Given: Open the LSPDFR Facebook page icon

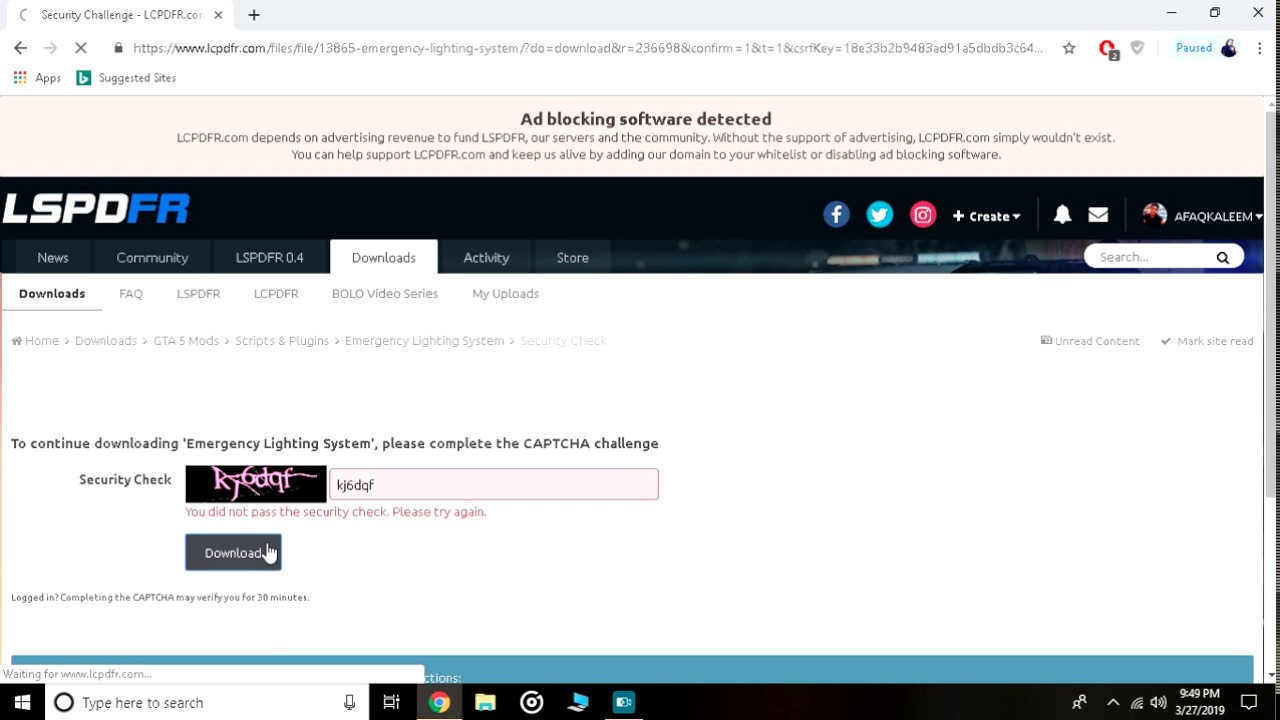Looking at the screenshot, I should tap(836, 215).
